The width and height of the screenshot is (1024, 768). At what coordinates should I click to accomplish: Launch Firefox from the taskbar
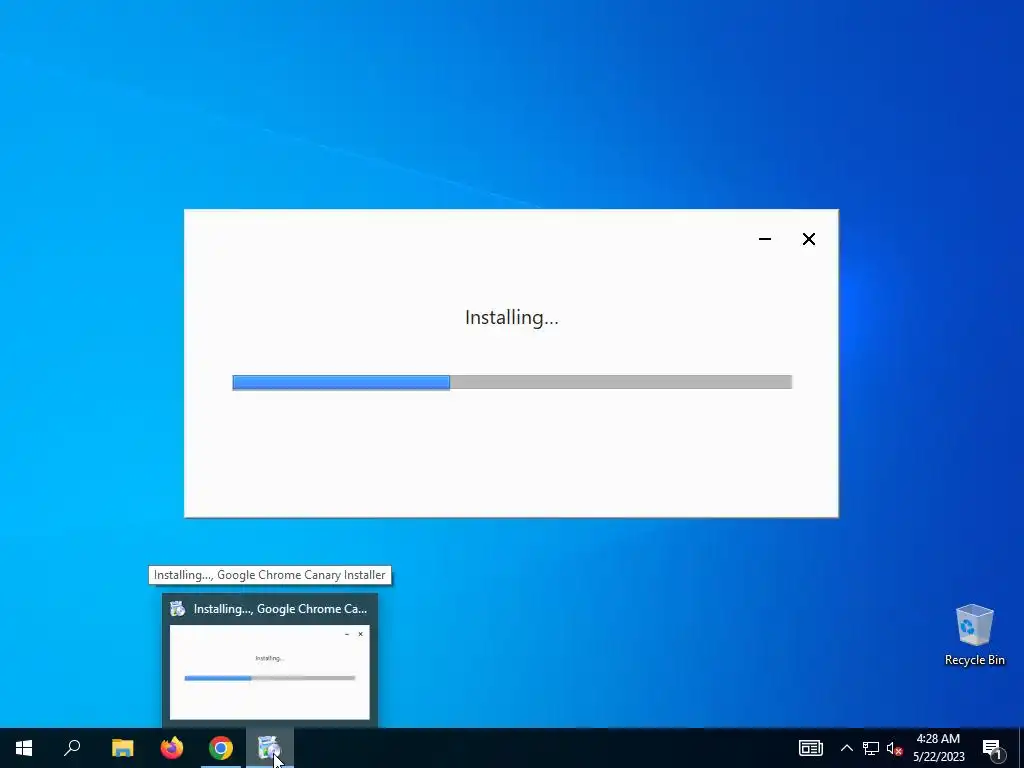[x=172, y=748]
